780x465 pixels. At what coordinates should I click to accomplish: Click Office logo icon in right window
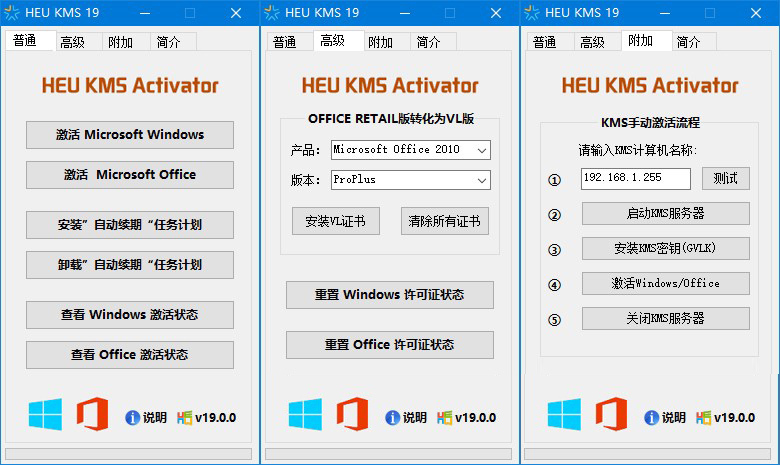click(x=611, y=414)
